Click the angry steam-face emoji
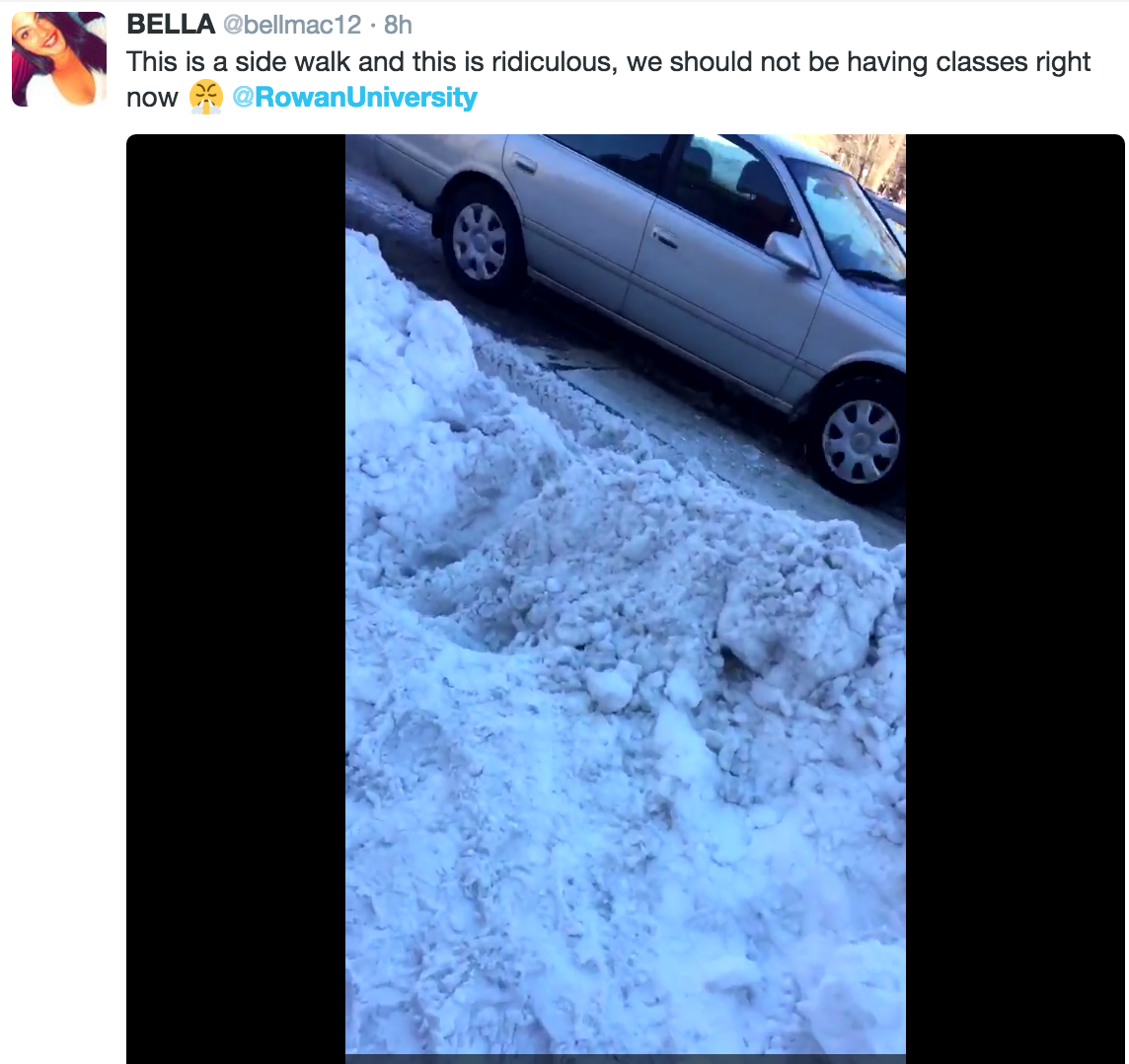Viewport: 1129px width, 1064px height. click(x=206, y=97)
